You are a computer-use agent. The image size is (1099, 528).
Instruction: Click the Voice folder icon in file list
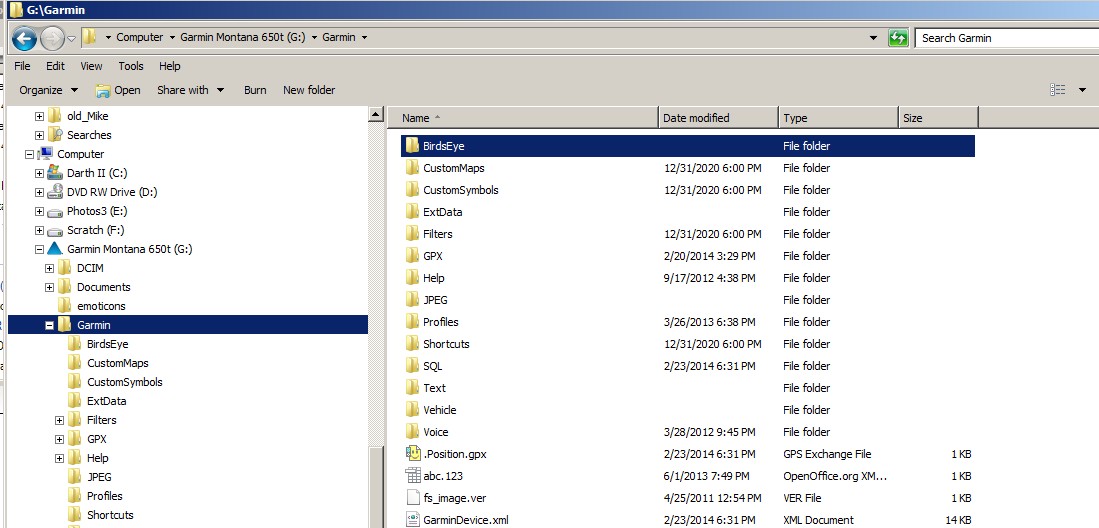(x=412, y=432)
